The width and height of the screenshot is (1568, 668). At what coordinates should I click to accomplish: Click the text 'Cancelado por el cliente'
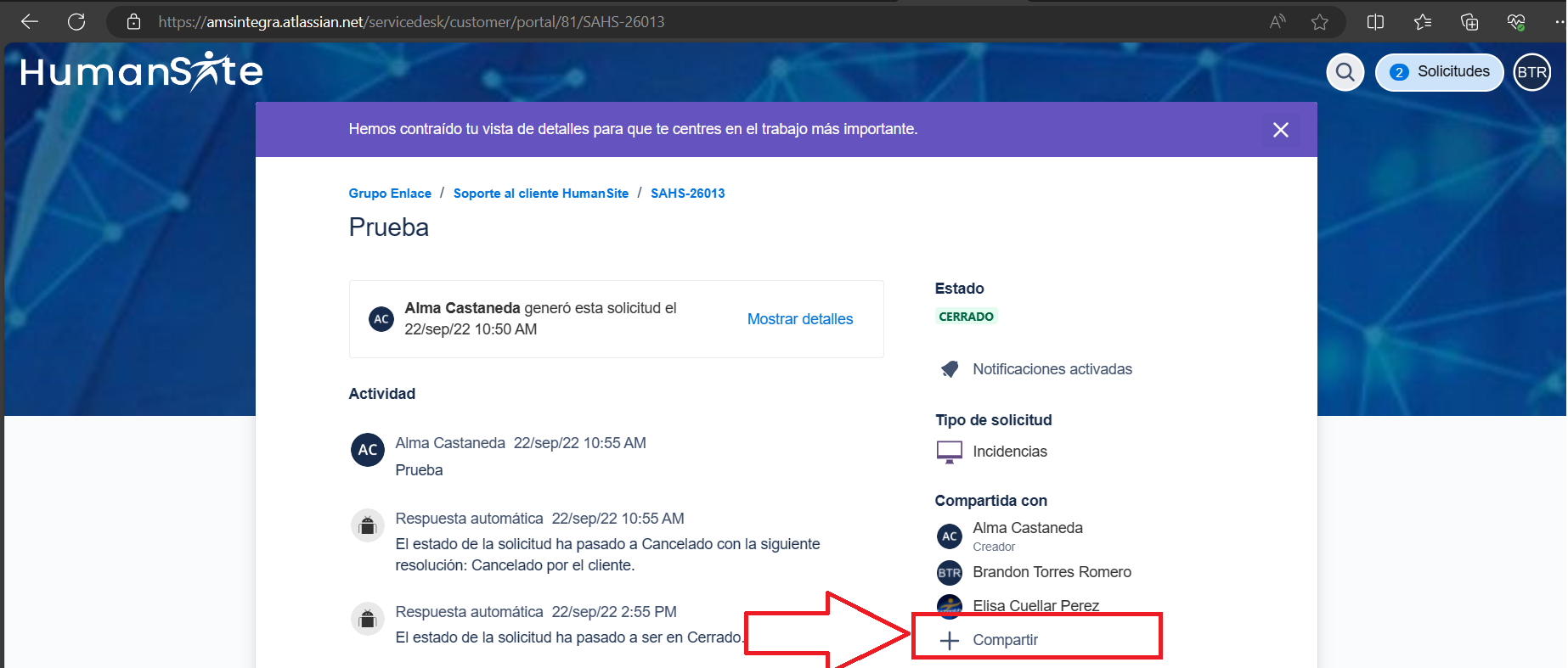551,565
